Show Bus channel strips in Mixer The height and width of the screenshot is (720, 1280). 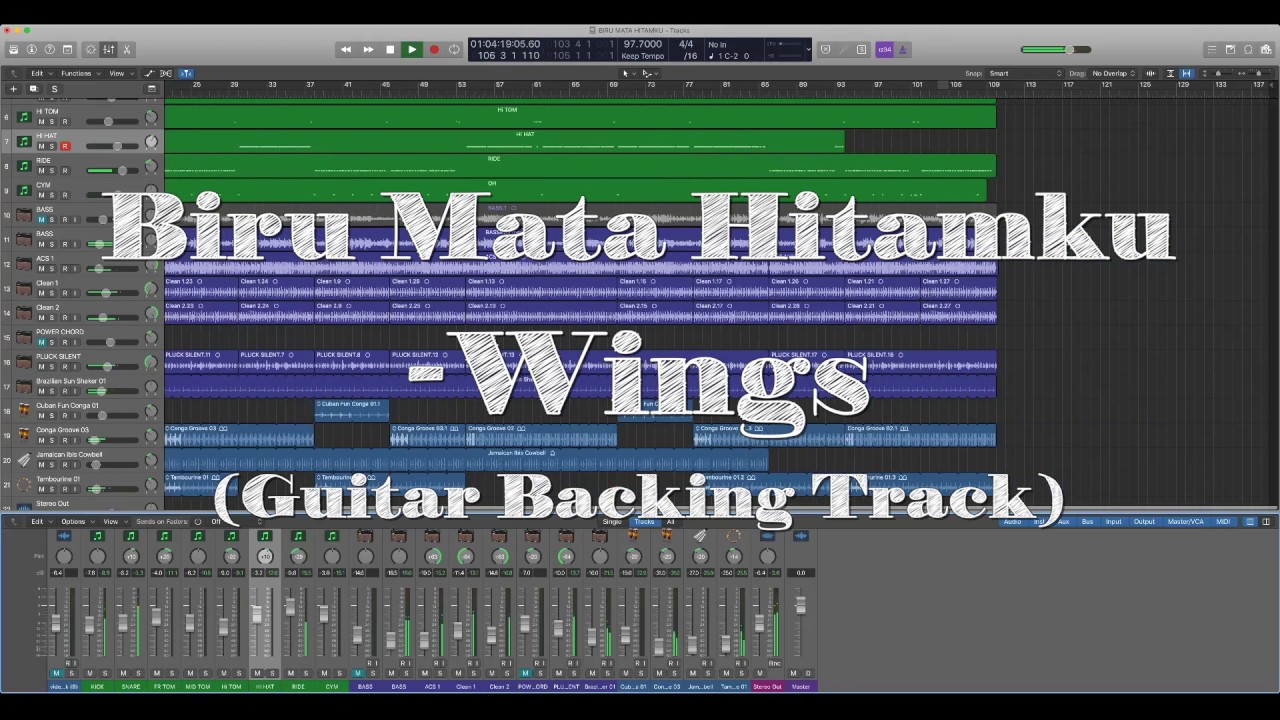pyautogui.click(x=1087, y=521)
